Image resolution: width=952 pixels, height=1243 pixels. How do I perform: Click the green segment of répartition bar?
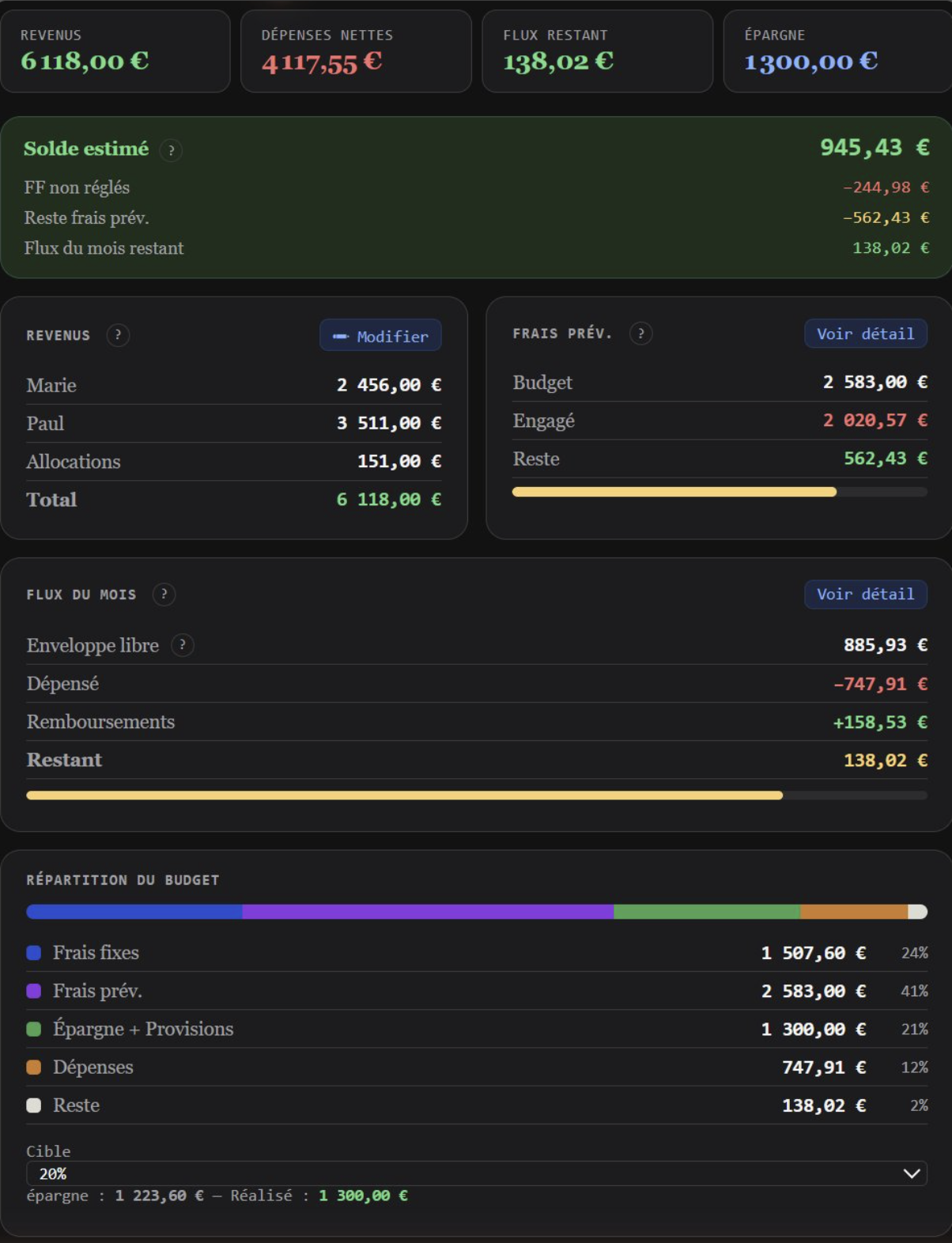coord(707,912)
